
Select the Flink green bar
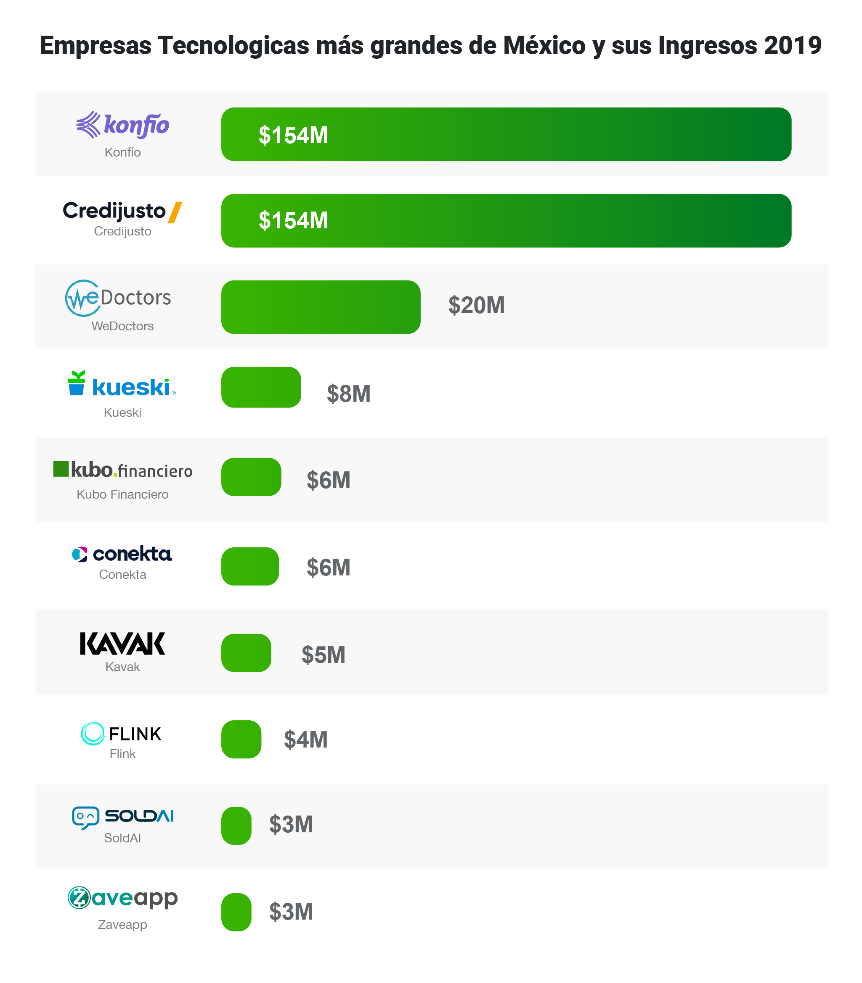(240, 740)
